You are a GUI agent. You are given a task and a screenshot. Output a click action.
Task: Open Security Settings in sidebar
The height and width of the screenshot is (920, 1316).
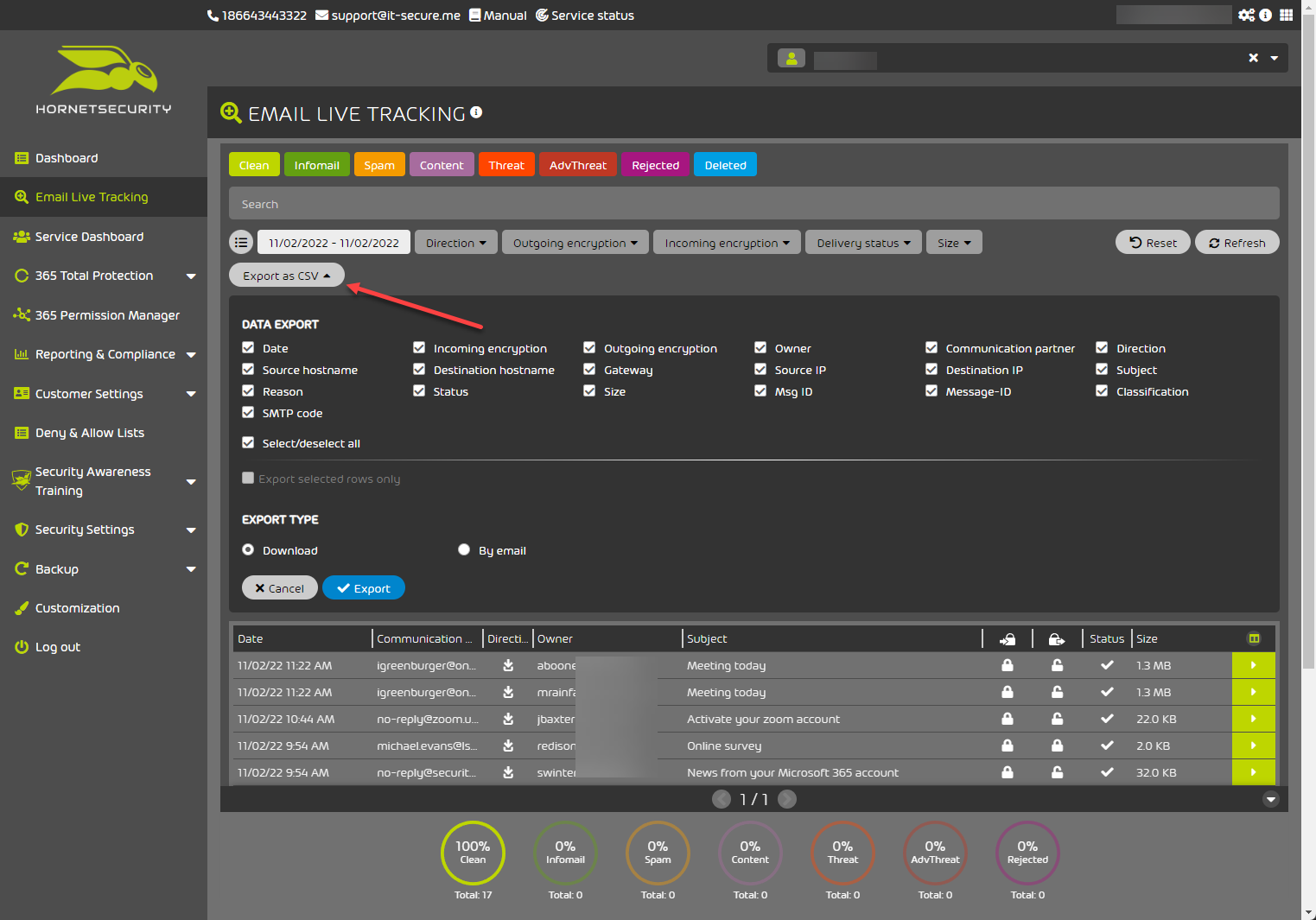pos(104,530)
